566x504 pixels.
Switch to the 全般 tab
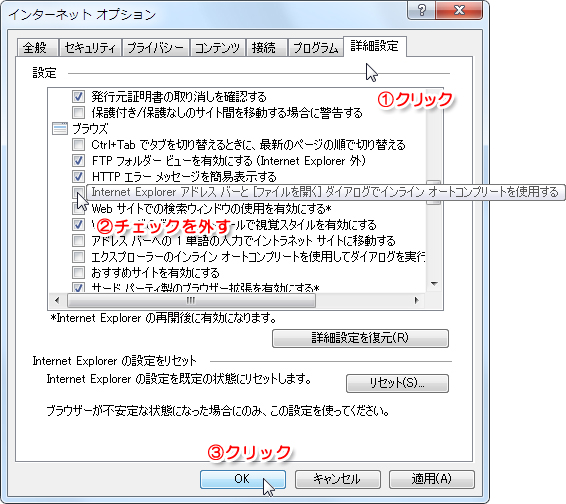(37, 48)
